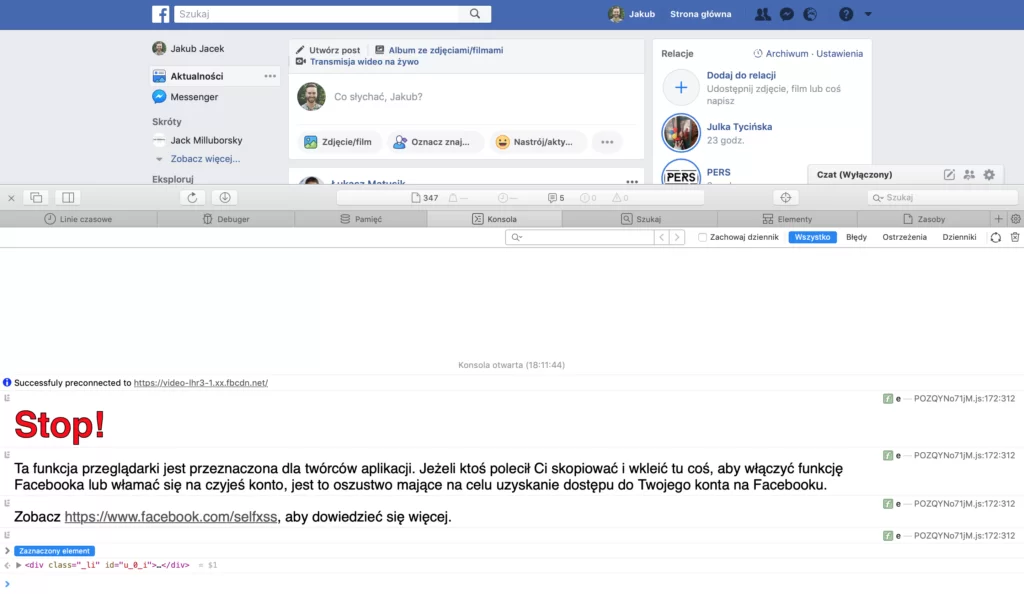This screenshot has width=1024, height=594.
Task: Click Transmisja wideo na żywo
Action: 357,61
